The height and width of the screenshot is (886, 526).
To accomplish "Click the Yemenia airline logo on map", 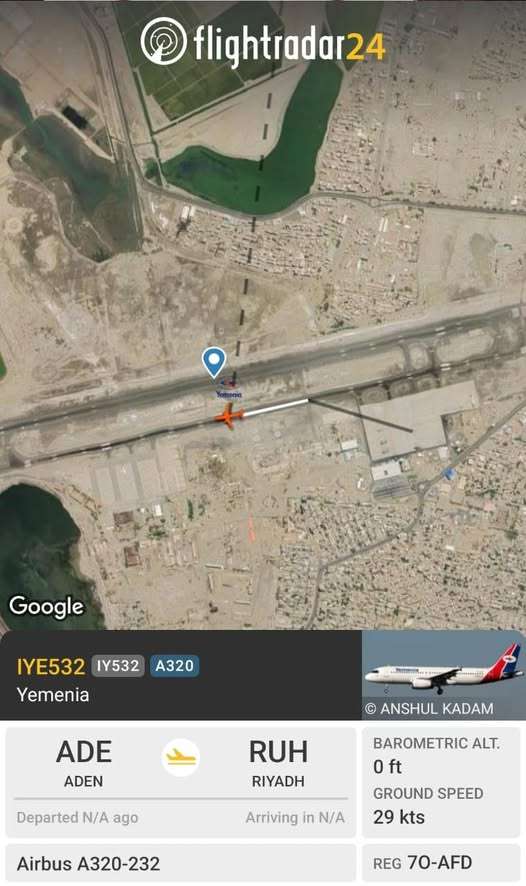I will click(229, 389).
